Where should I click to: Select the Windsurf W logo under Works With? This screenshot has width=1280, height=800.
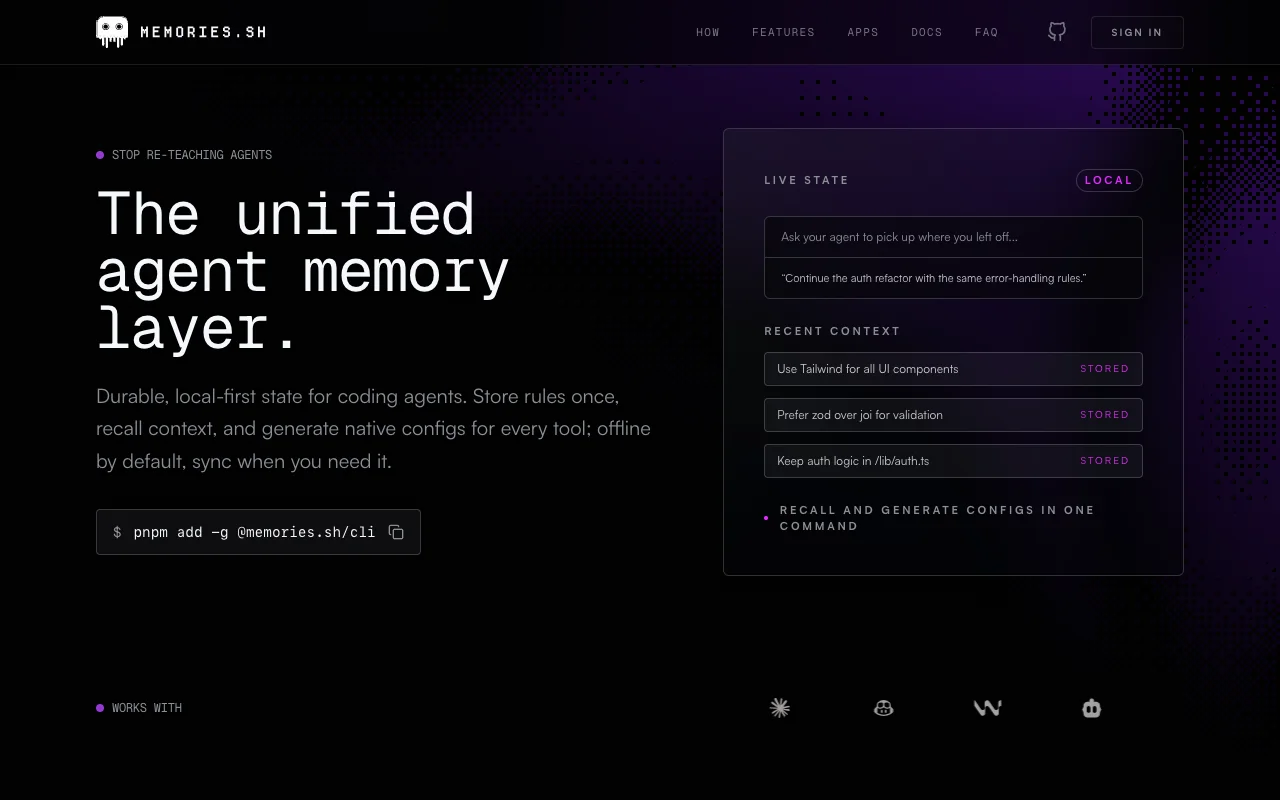pos(987,707)
